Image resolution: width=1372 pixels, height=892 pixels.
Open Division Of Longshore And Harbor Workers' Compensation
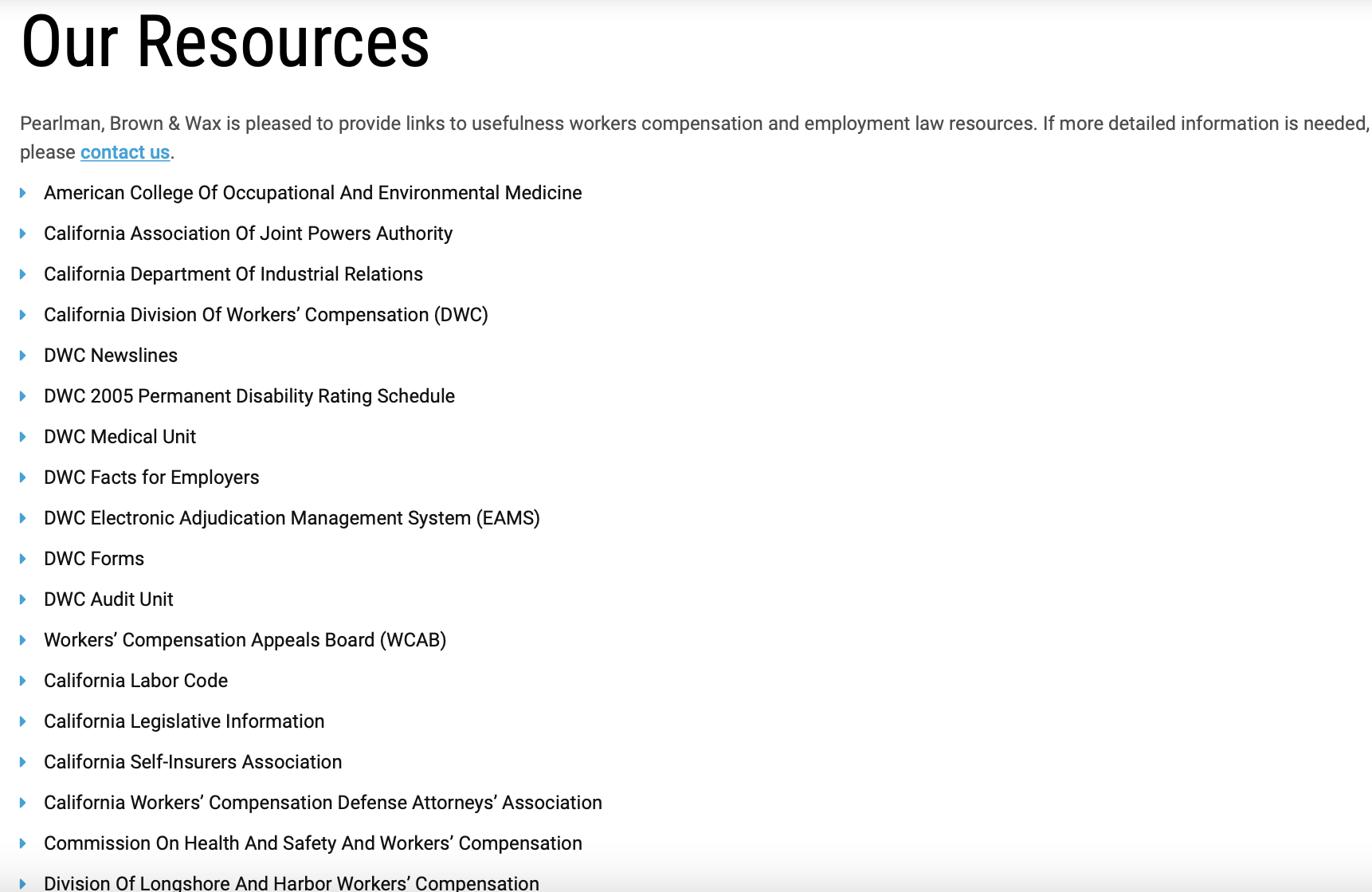(x=292, y=883)
